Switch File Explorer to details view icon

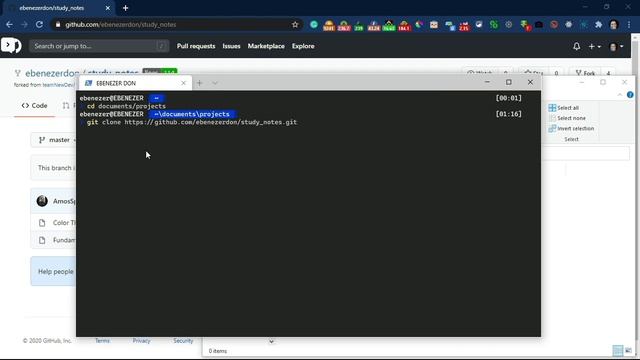(x=618, y=351)
